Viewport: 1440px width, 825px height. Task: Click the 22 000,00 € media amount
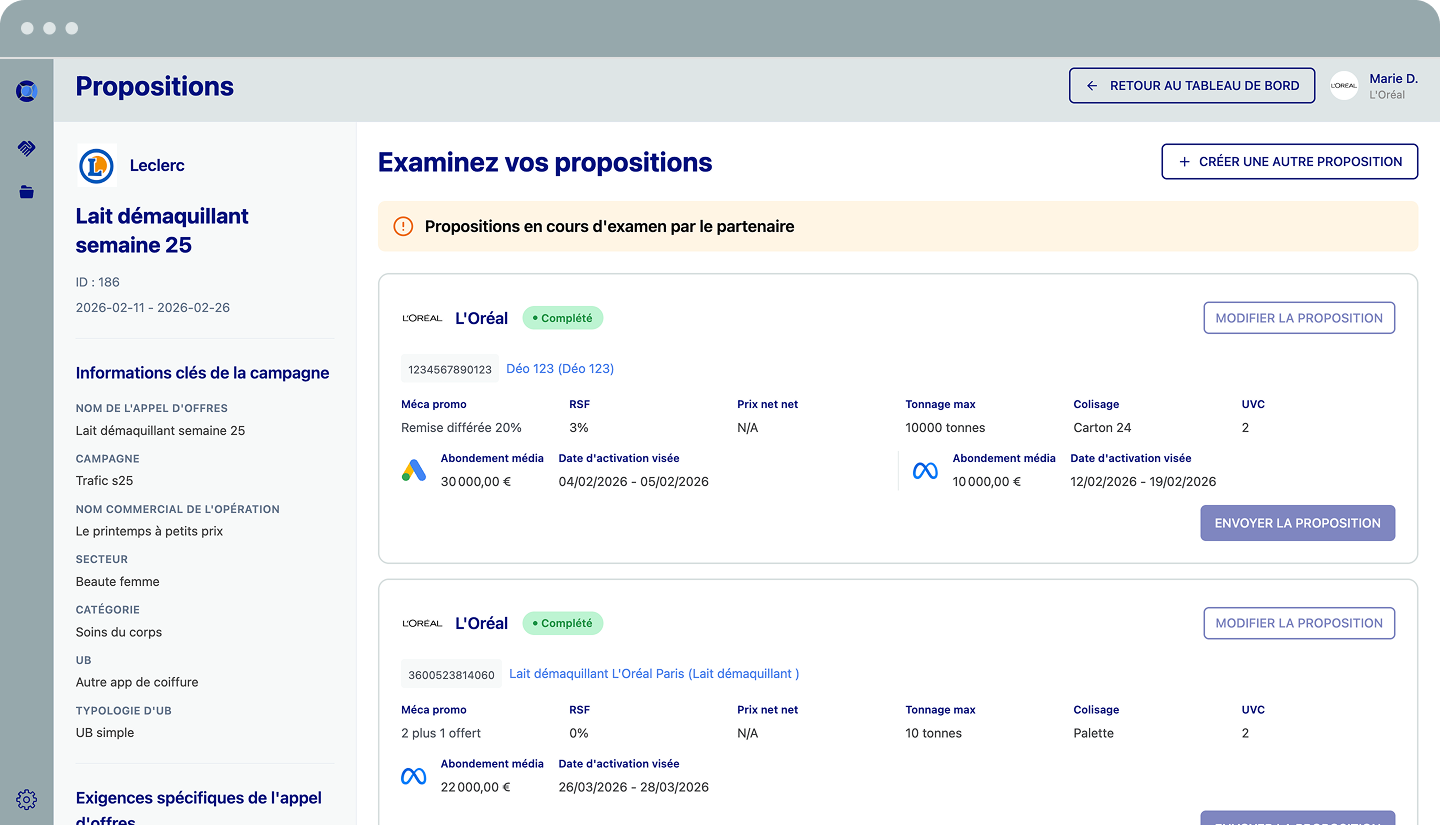476,787
